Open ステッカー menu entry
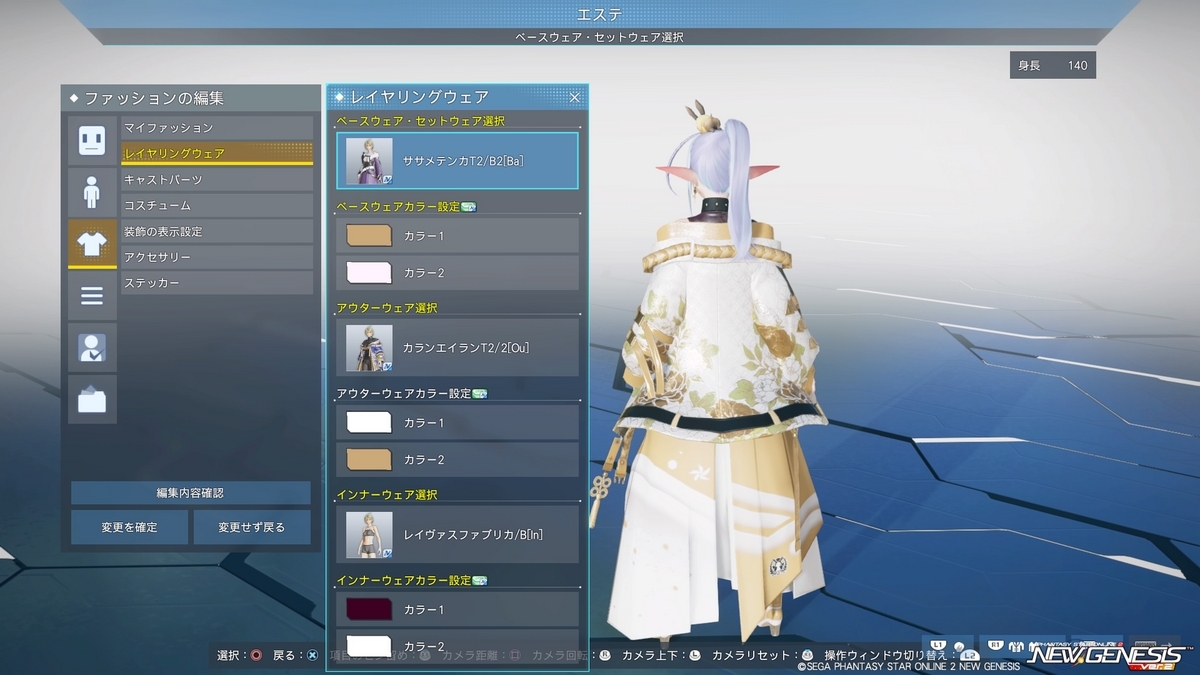Viewport: 1200px width, 675px height. click(x=217, y=284)
